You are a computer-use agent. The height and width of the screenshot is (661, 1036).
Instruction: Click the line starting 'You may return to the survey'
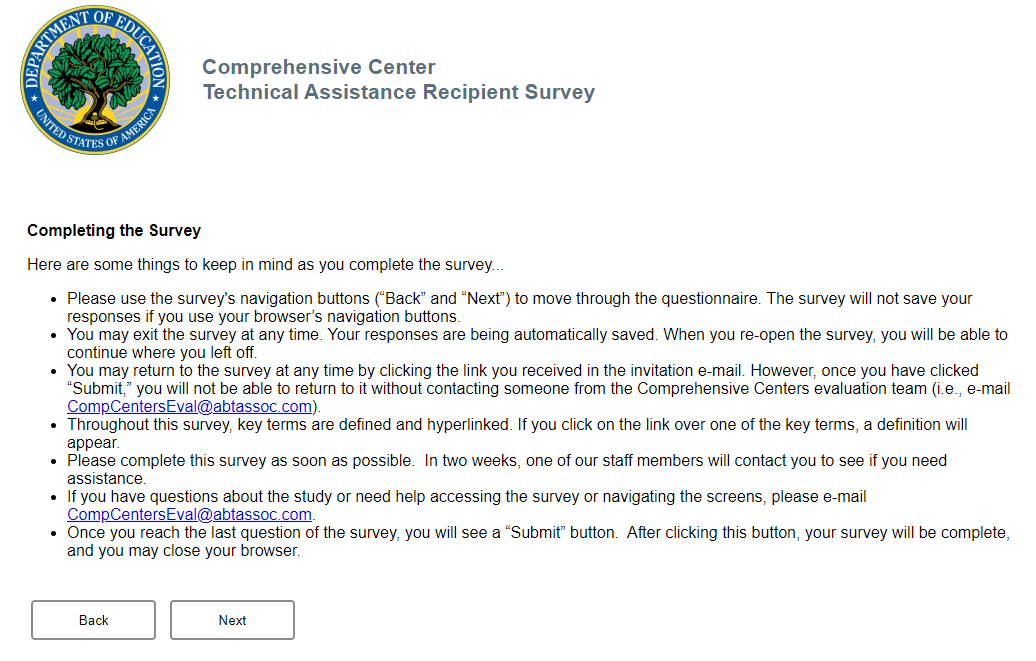522,371
